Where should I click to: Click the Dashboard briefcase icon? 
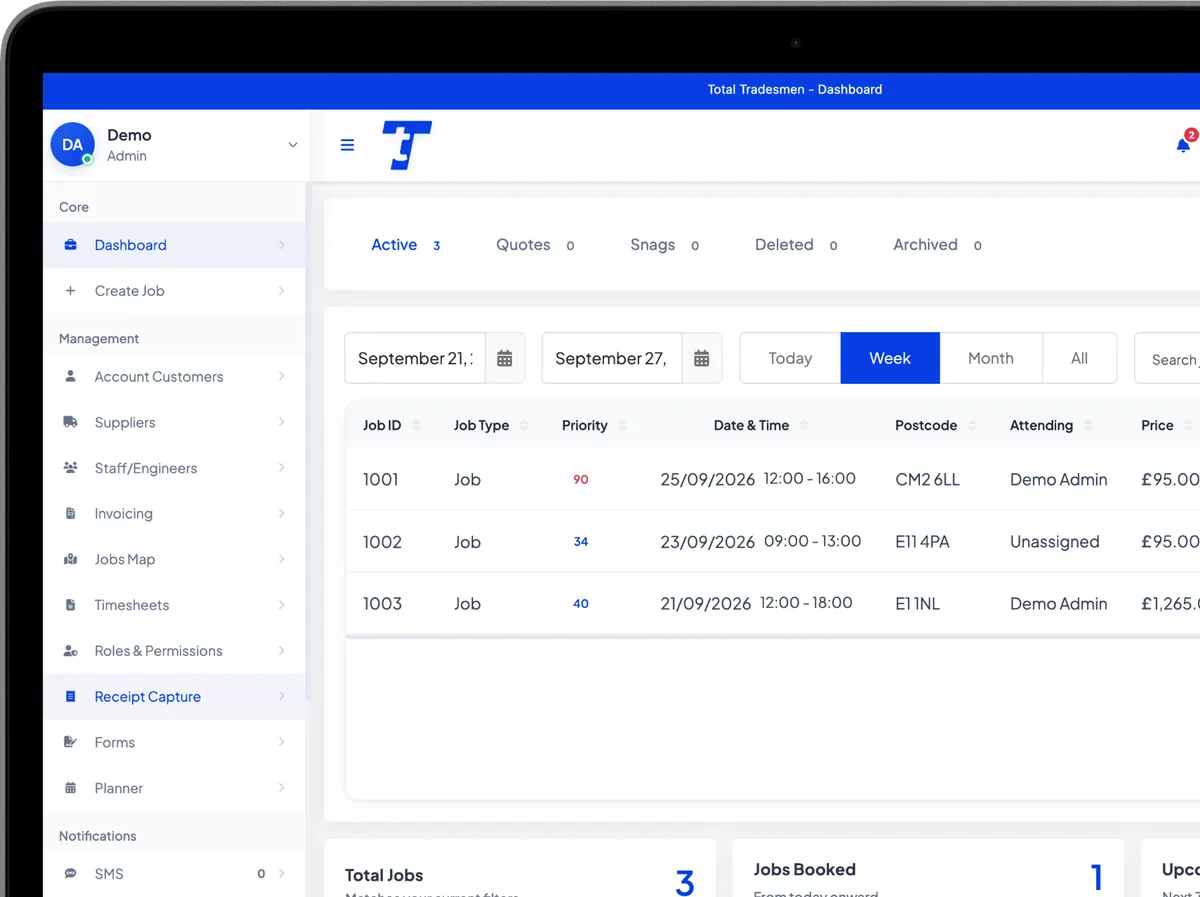click(x=70, y=245)
